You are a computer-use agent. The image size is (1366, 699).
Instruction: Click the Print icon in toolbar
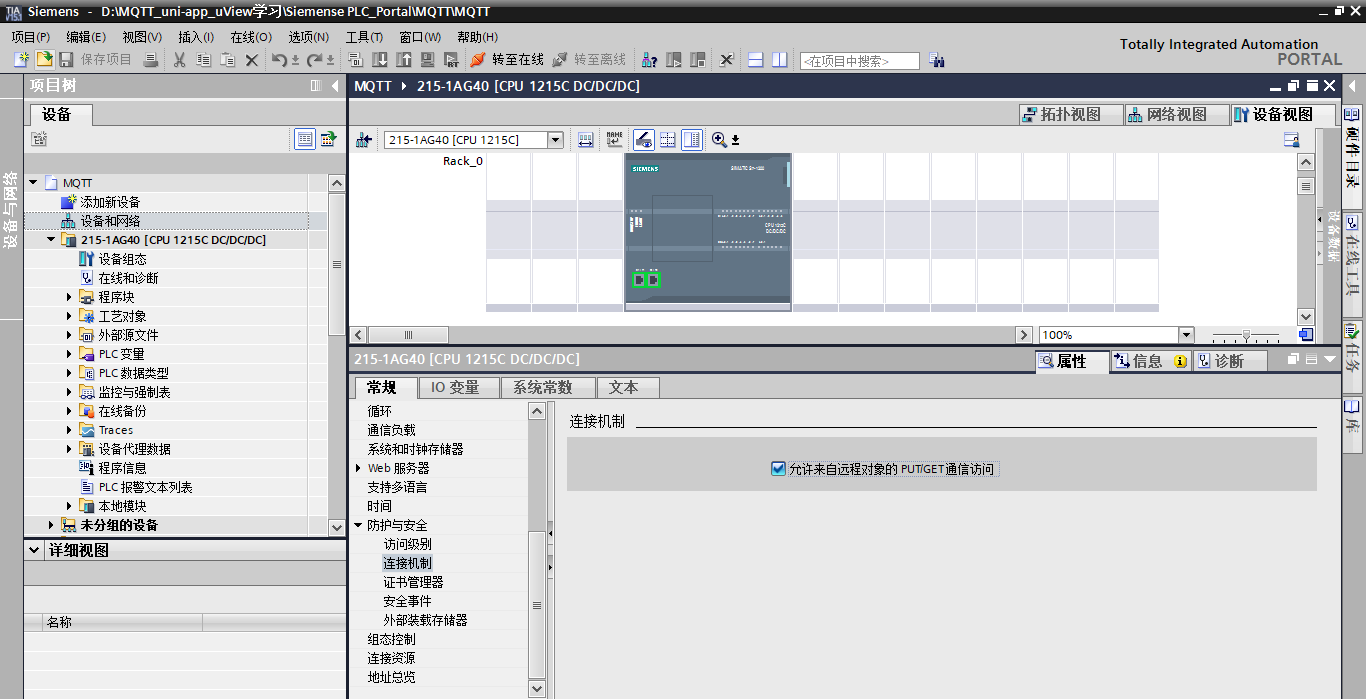[x=150, y=60]
